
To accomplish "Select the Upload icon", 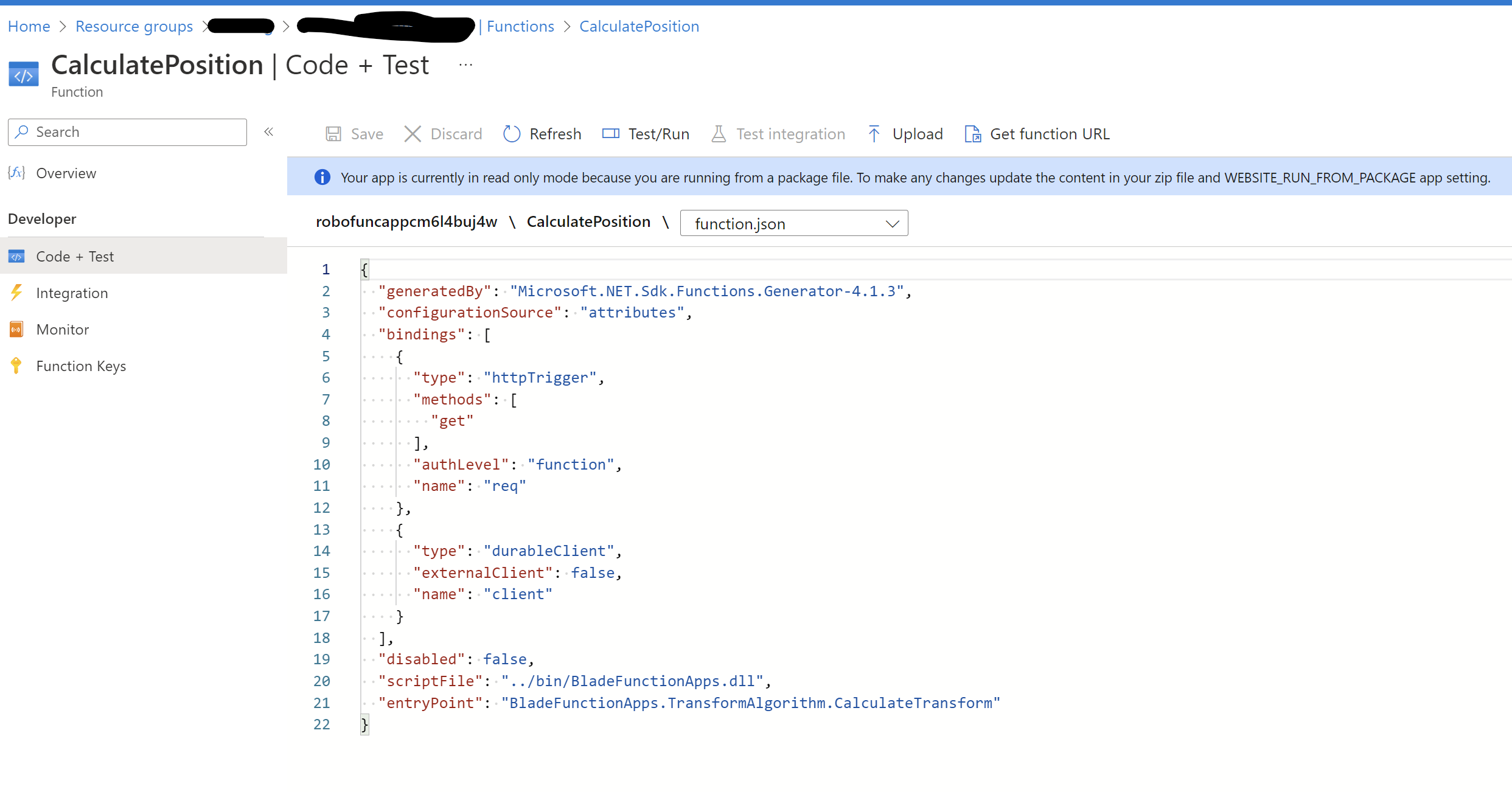I will coord(874,133).
